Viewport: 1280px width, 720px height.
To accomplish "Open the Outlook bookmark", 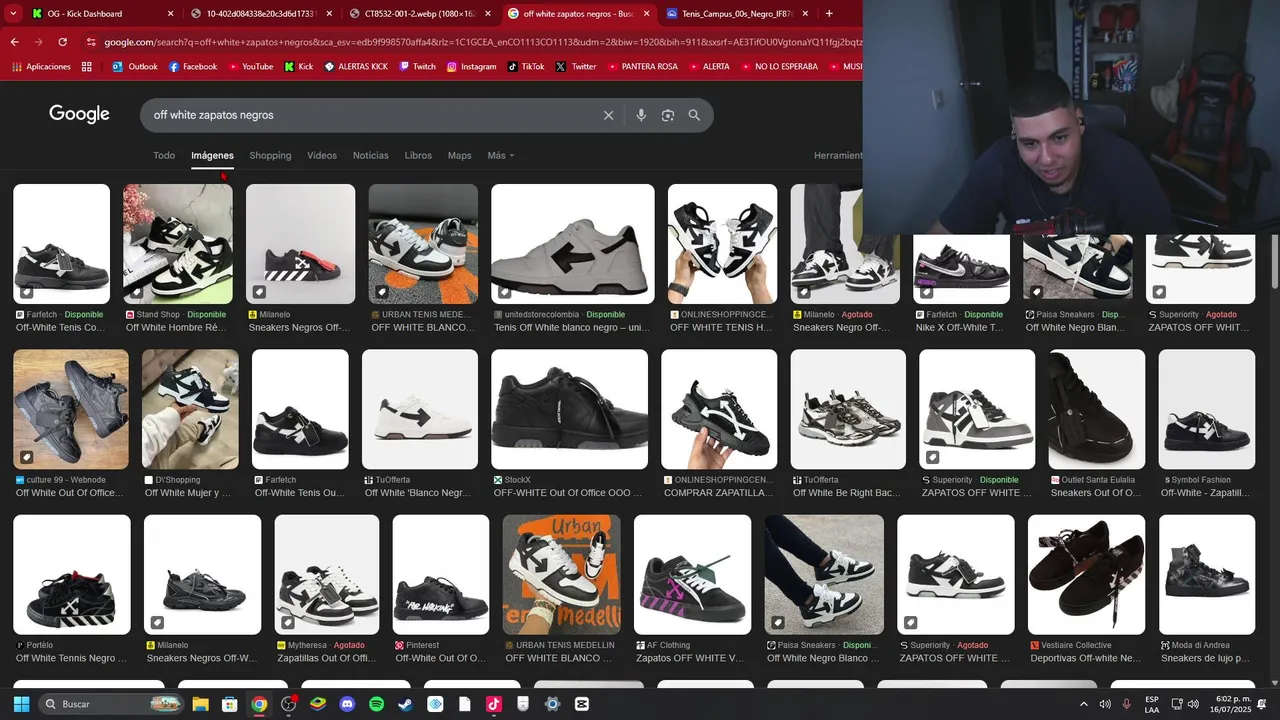I will (x=135, y=67).
